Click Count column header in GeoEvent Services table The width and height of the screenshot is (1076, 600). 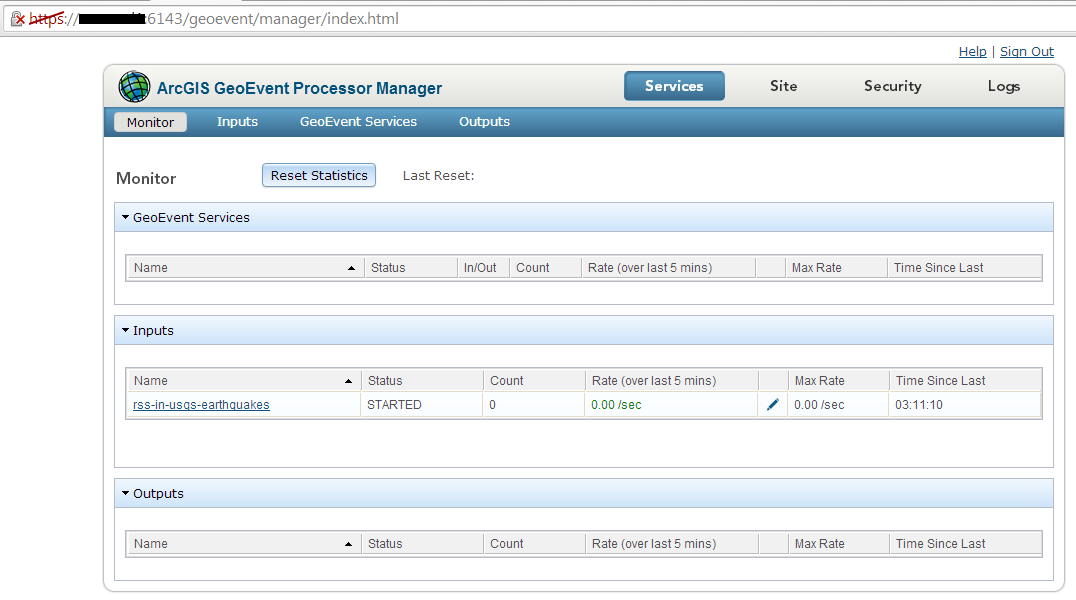546,268
